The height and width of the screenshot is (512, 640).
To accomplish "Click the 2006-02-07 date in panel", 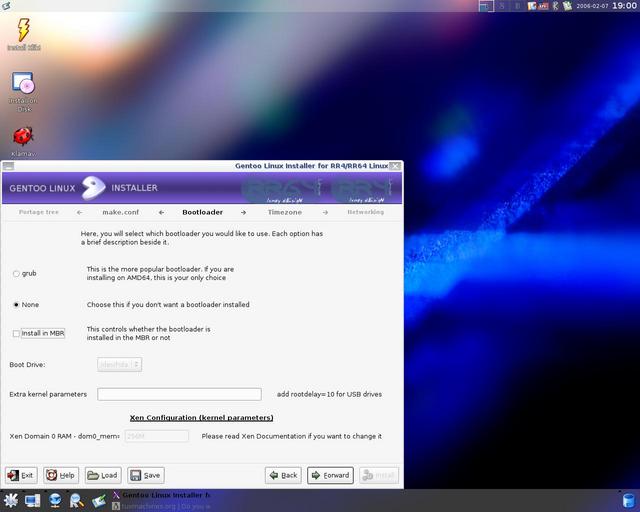I will tap(592, 6).
